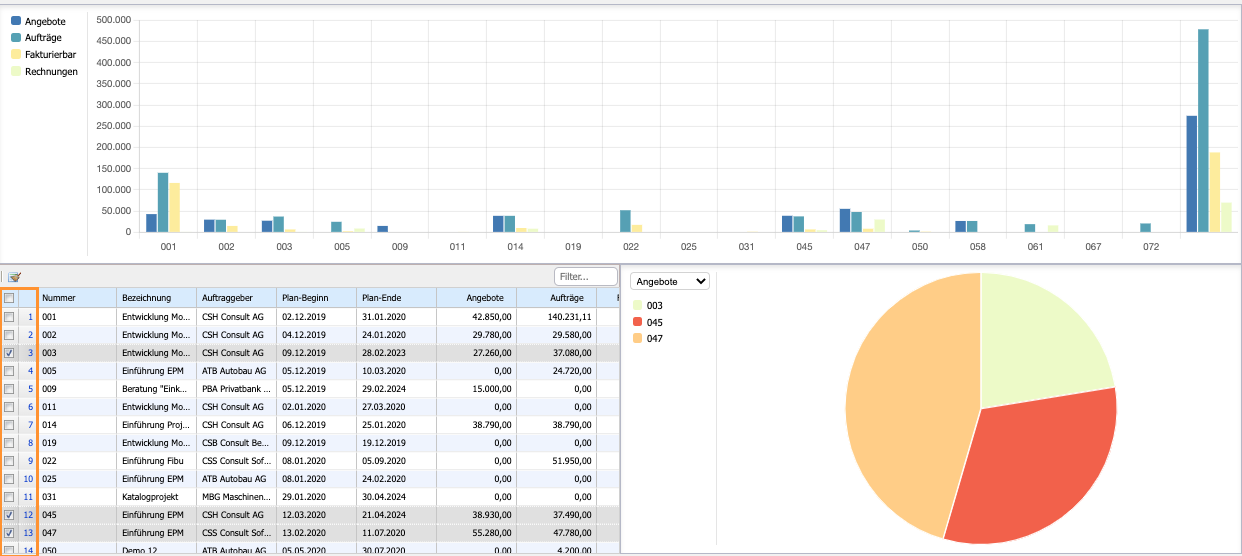
Task: Uncheck the checkbox for project 003
Action: pos(9,353)
